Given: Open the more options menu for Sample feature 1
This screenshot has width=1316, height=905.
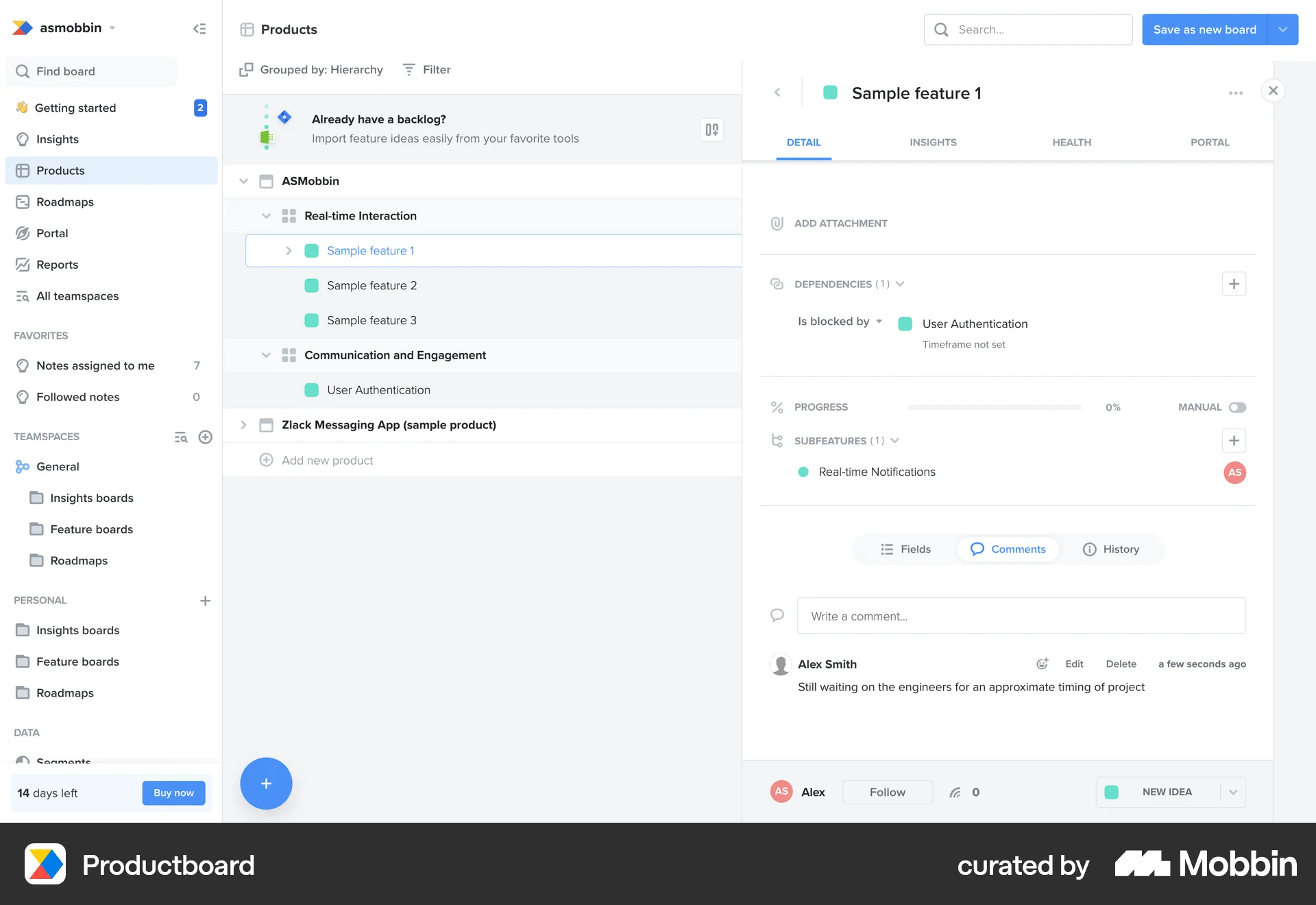Looking at the screenshot, I should pos(1236,93).
